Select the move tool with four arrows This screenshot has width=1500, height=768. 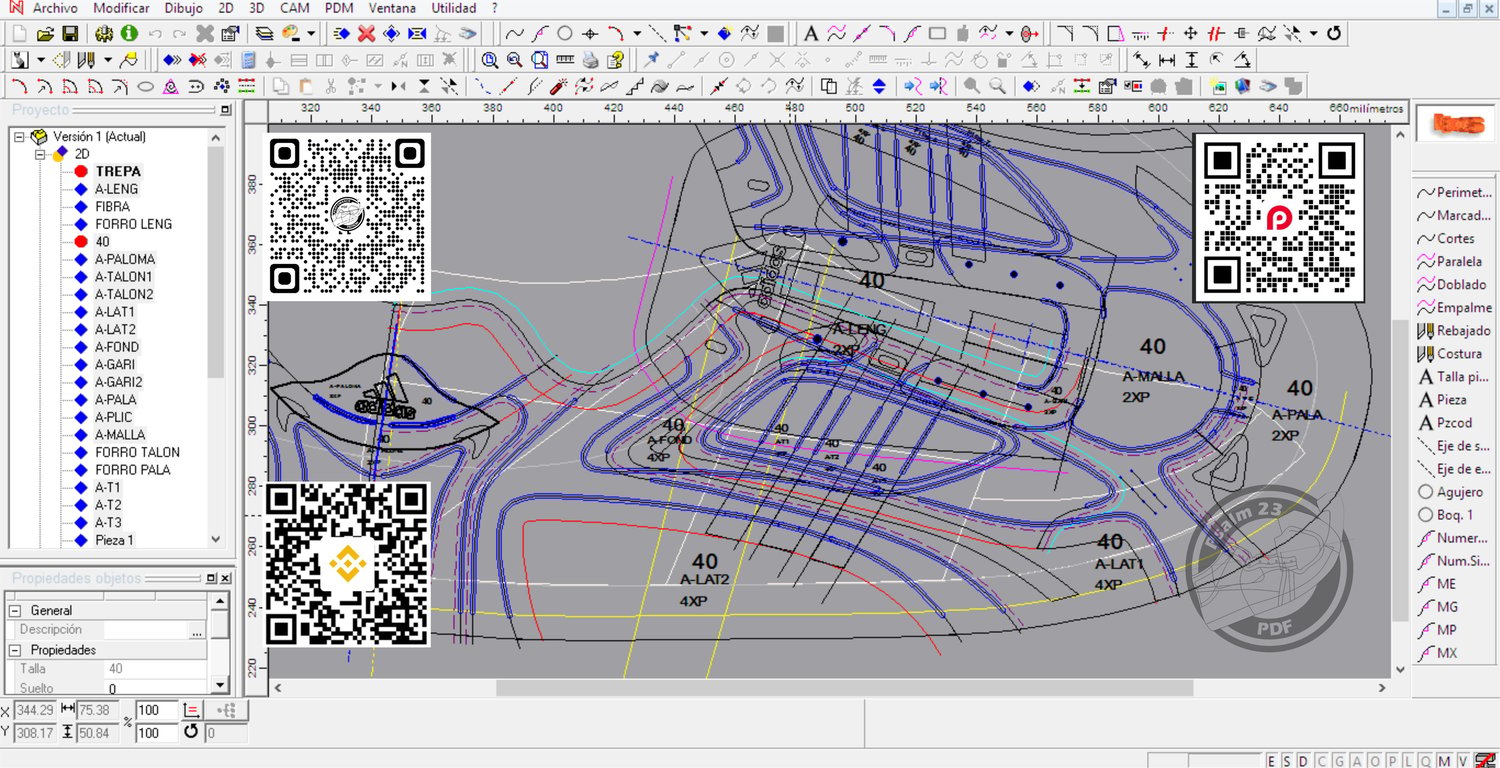click(1190, 34)
